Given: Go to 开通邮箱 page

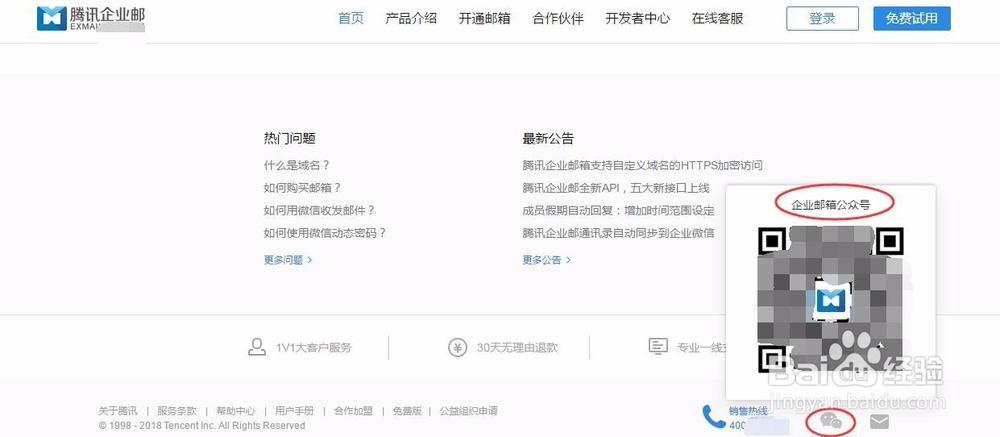Looking at the screenshot, I should (x=484, y=19).
